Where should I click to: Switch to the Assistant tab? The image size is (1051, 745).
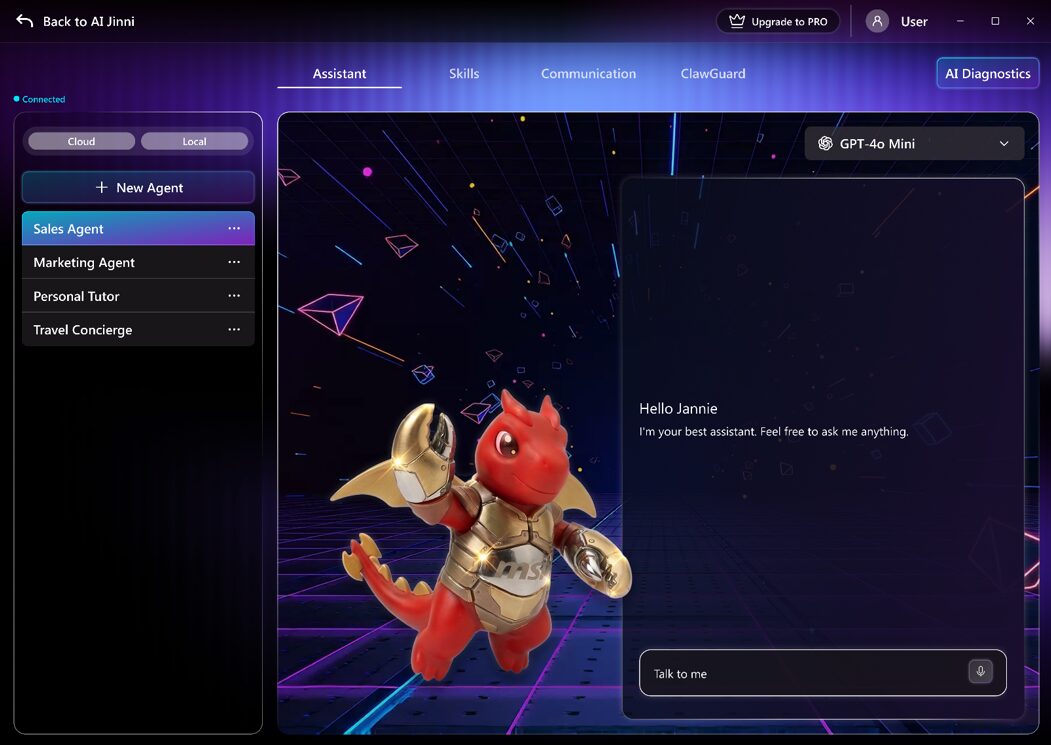click(x=339, y=74)
